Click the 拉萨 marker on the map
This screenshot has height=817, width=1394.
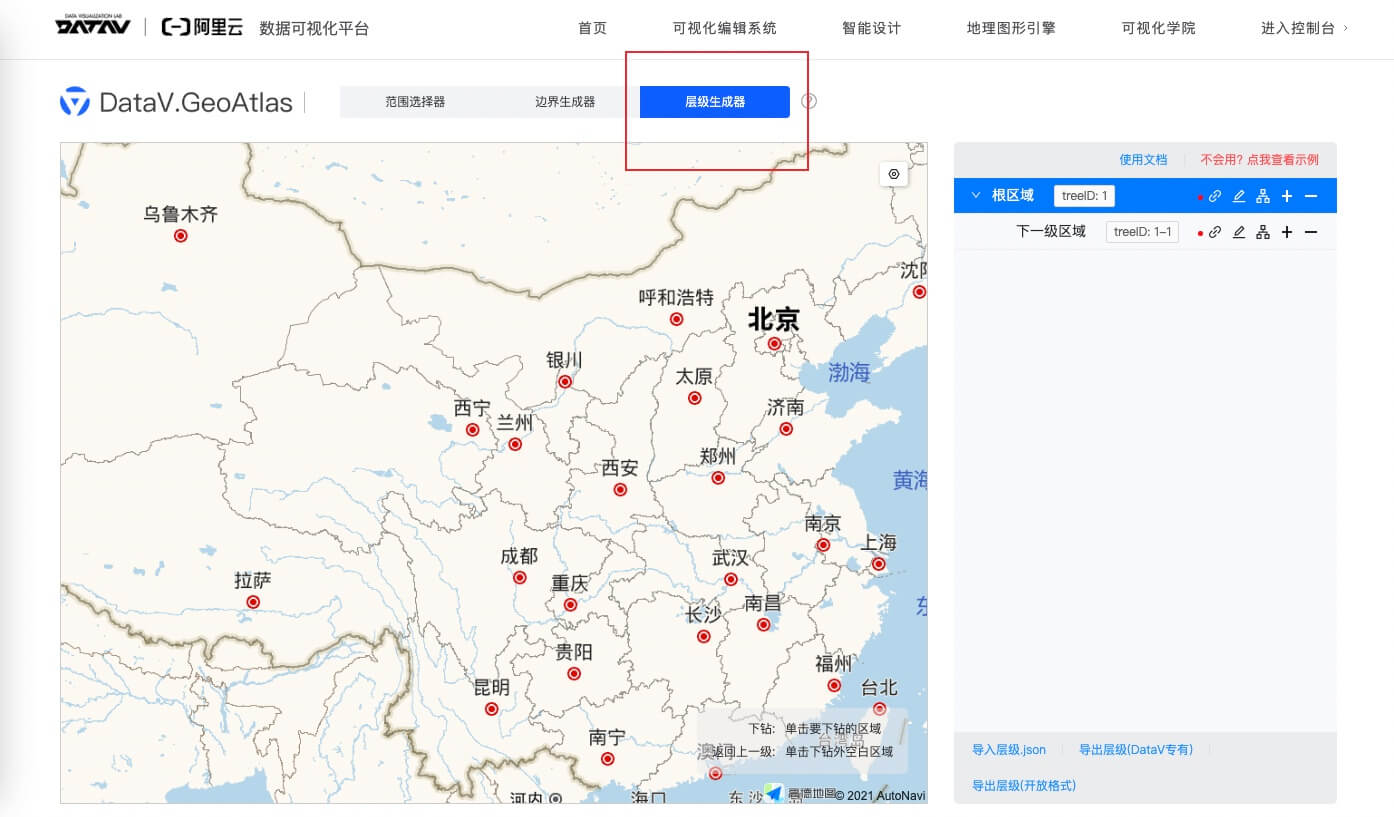tap(253, 602)
